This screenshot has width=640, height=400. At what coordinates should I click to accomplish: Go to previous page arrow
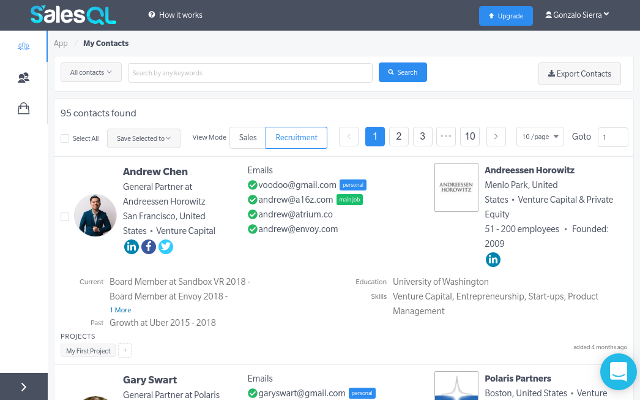coord(349,137)
